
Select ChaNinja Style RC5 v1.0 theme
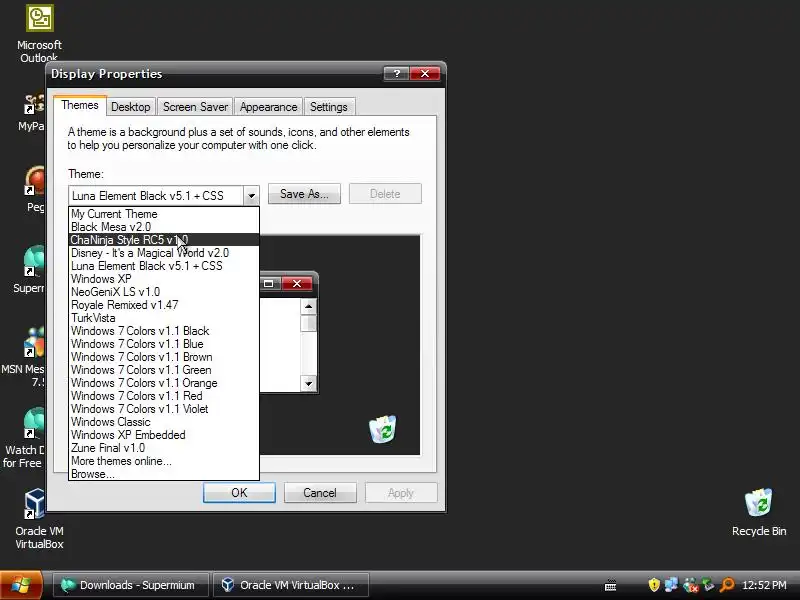pyautogui.click(x=164, y=240)
